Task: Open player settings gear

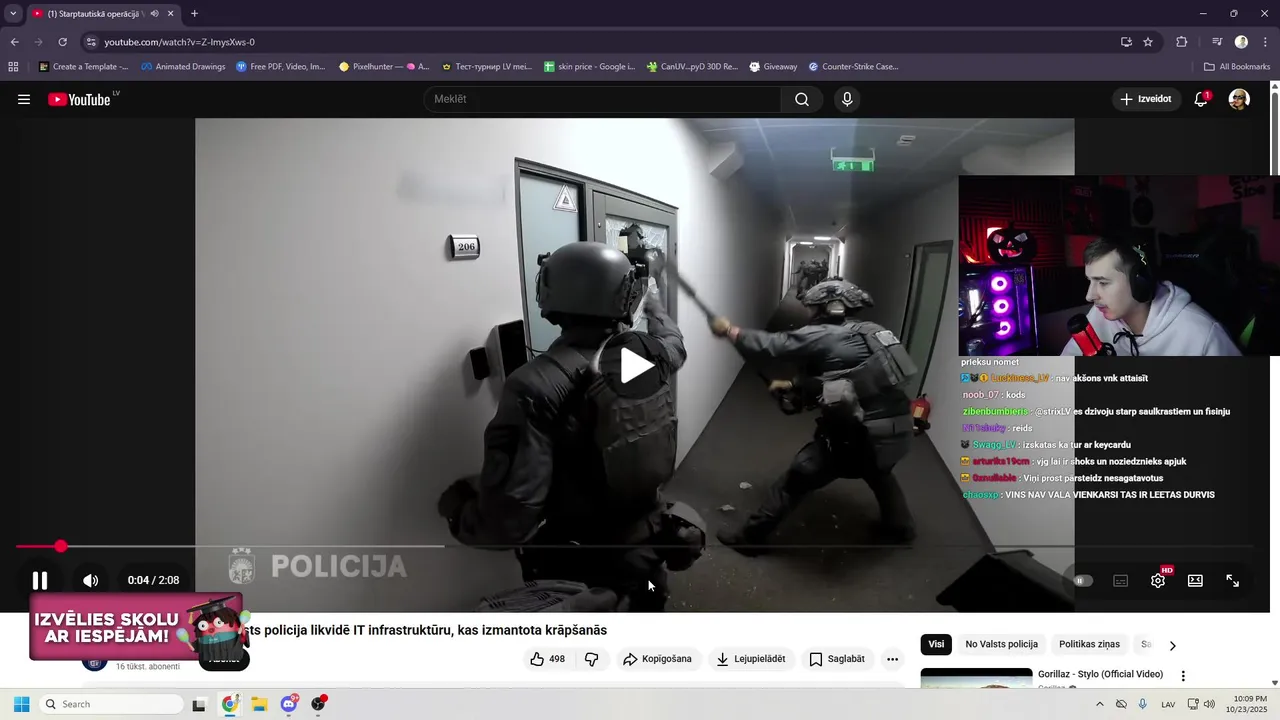Action: (x=1158, y=580)
